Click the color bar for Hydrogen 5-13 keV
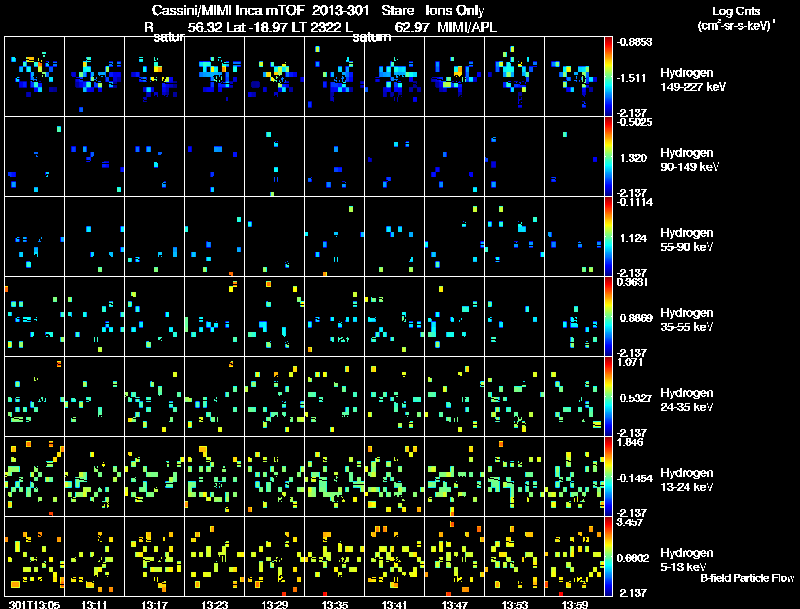Screen dimensions: 800x609 (610, 556)
